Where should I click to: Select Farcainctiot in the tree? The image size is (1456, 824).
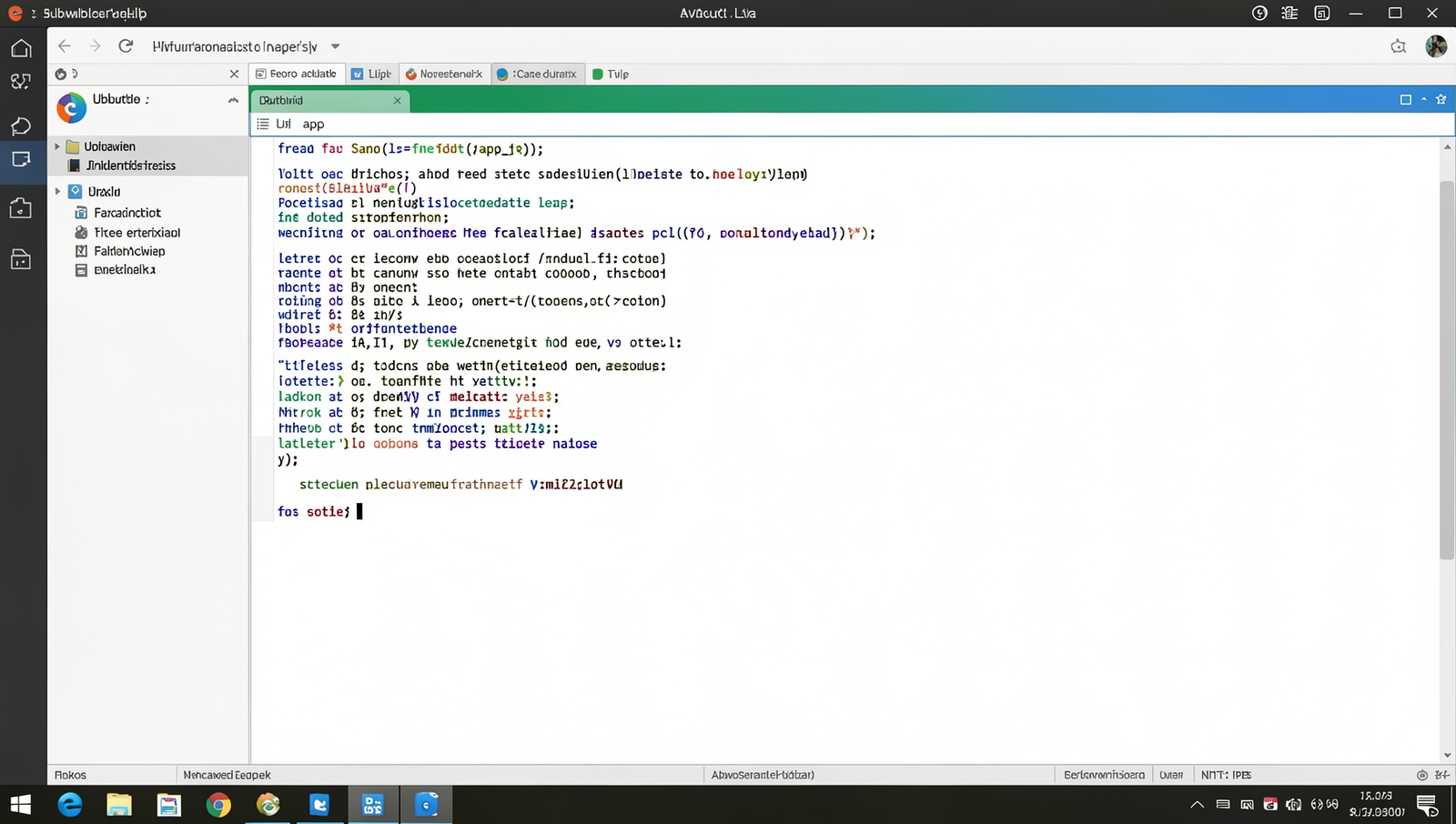127,212
